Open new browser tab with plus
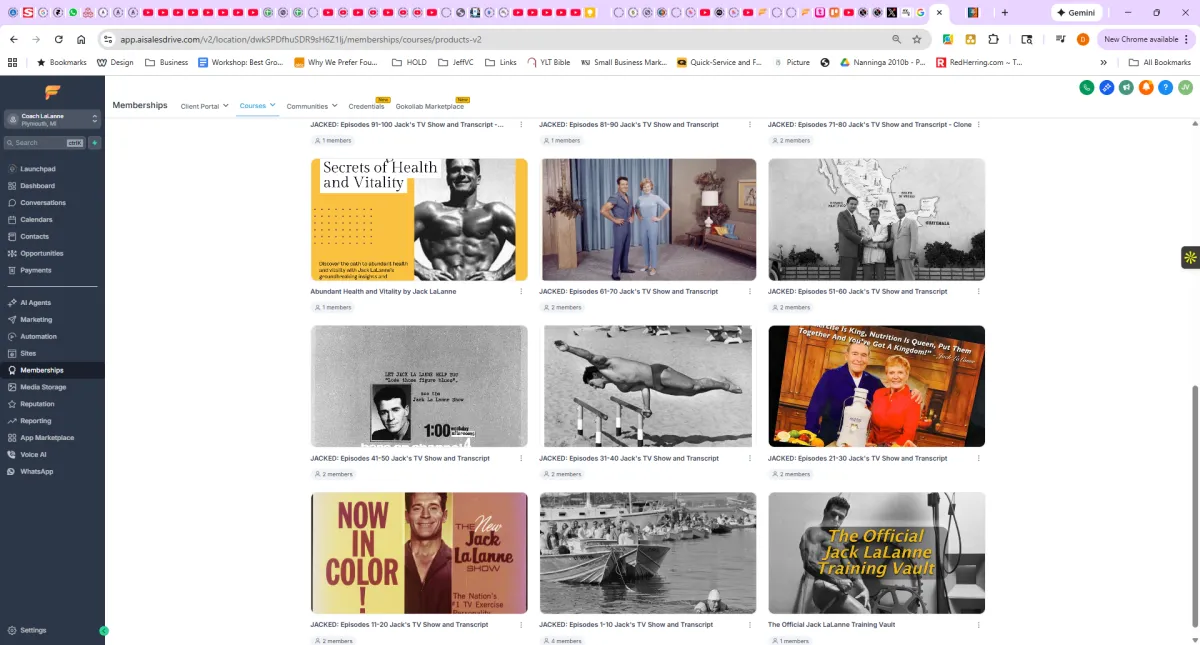The image size is (1200, 645). point(1004,12)
